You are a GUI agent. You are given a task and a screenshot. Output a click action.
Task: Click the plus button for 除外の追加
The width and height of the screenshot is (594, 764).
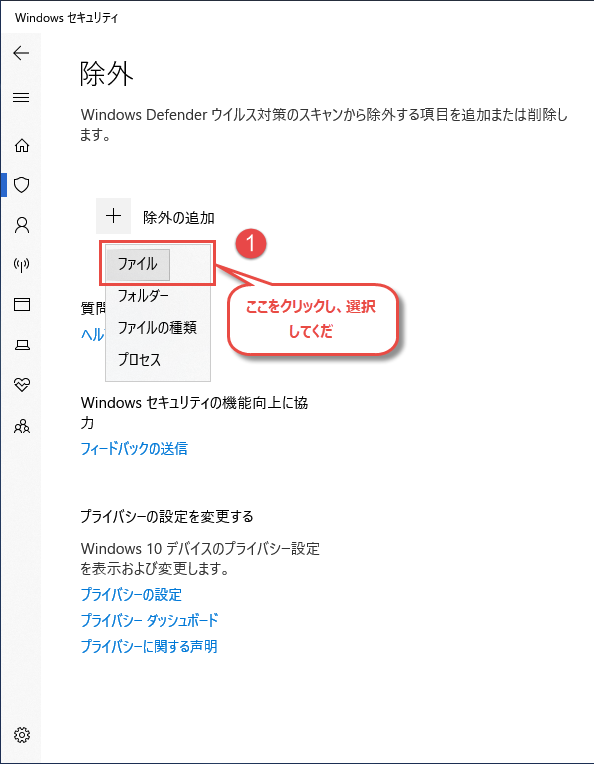coord(114,216)
